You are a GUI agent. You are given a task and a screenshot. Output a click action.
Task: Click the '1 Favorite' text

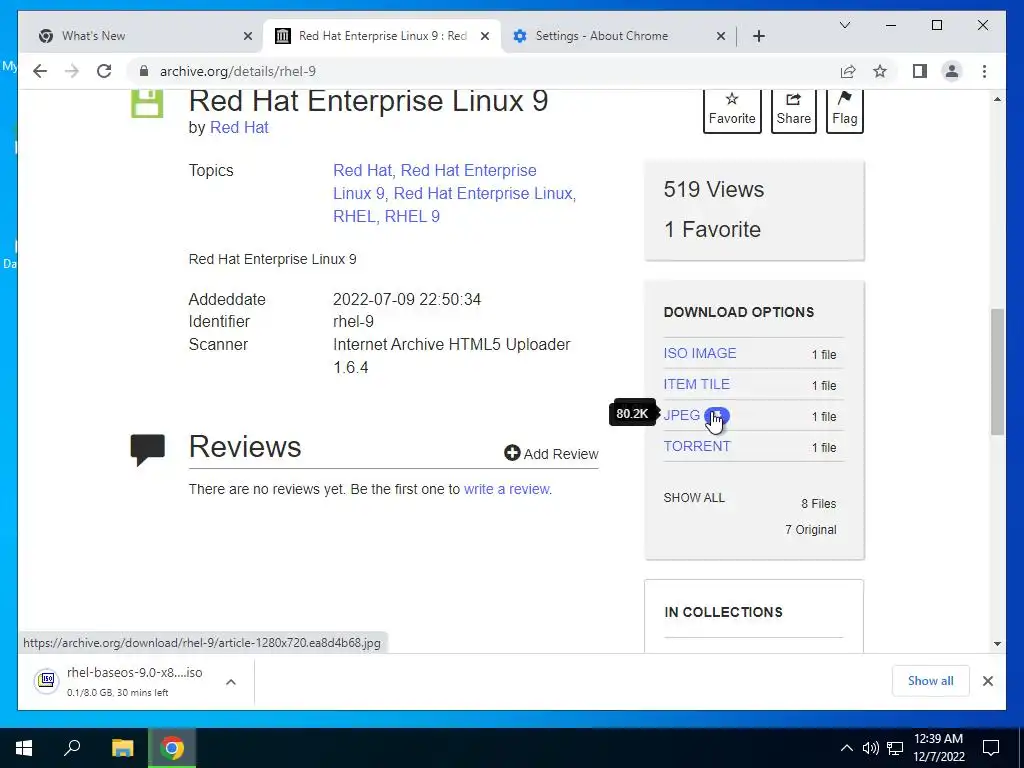[x=712, y=229]
